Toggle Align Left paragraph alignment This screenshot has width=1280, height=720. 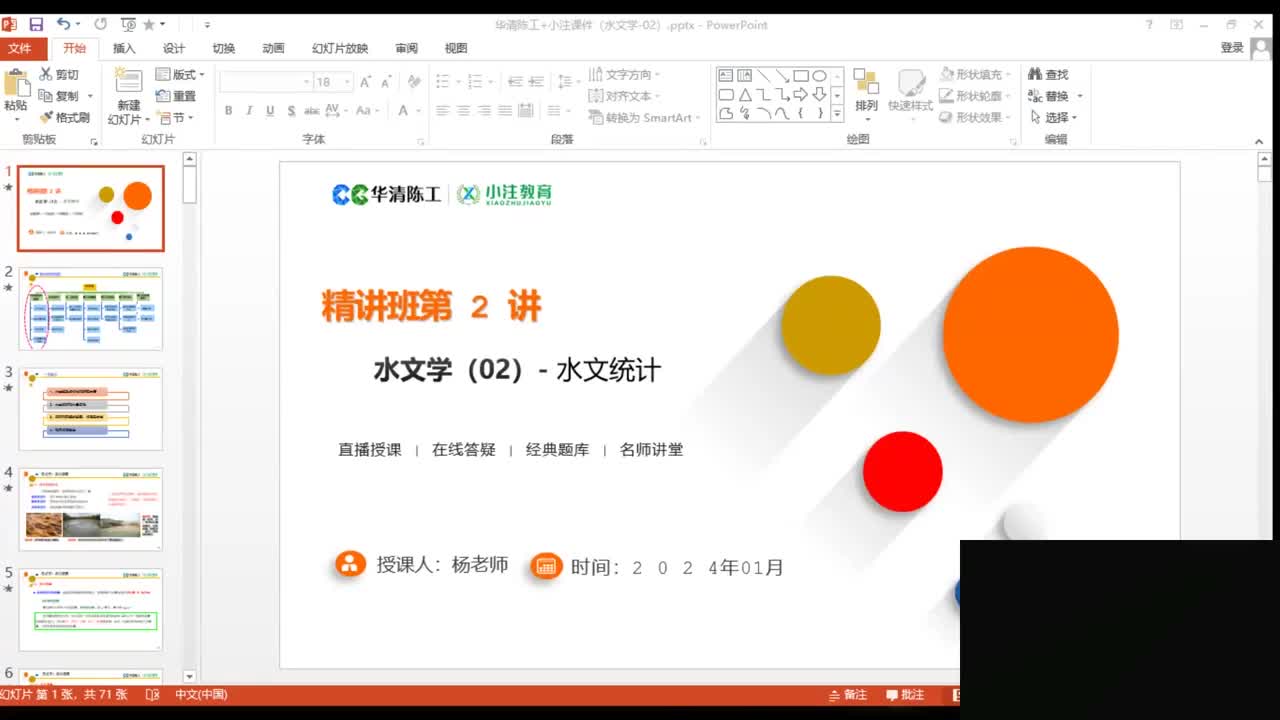click(442, 111)
